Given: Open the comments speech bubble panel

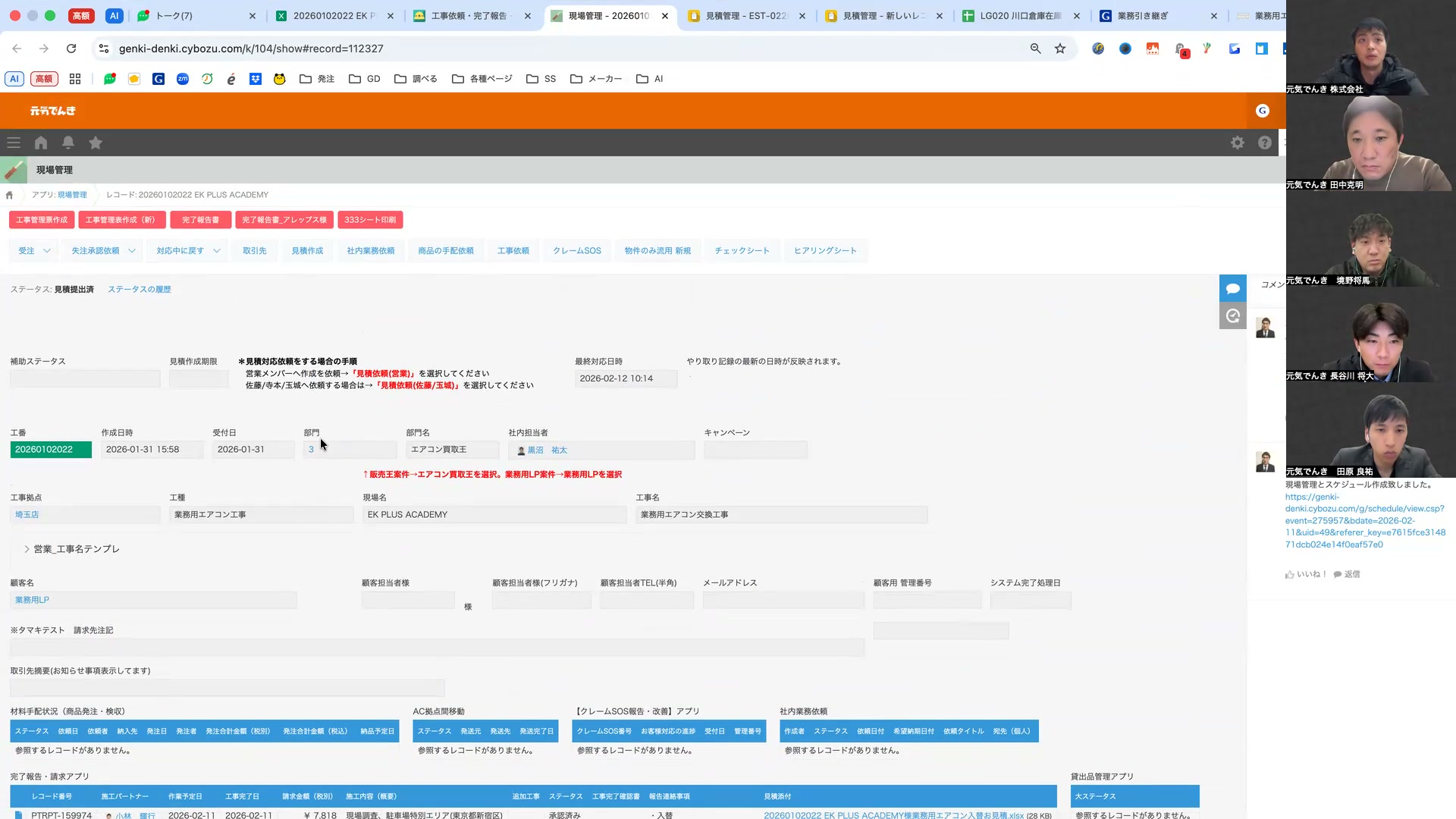Looking at the screenshot, I should tap(1233, 289).
